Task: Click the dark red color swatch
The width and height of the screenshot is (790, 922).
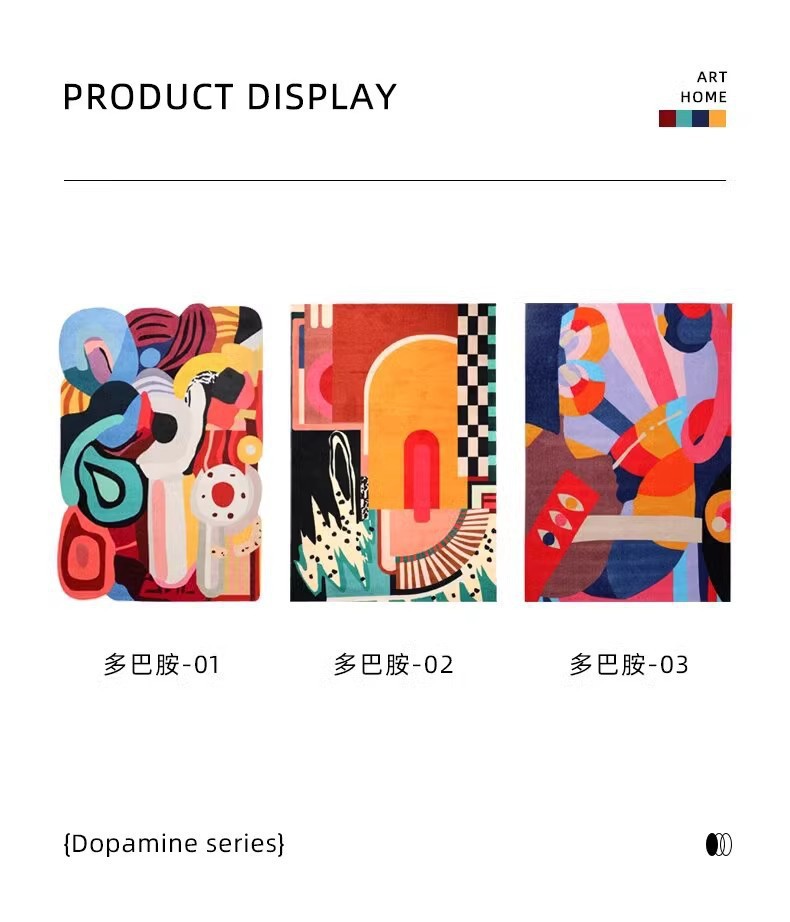Action: pos(667,118)
